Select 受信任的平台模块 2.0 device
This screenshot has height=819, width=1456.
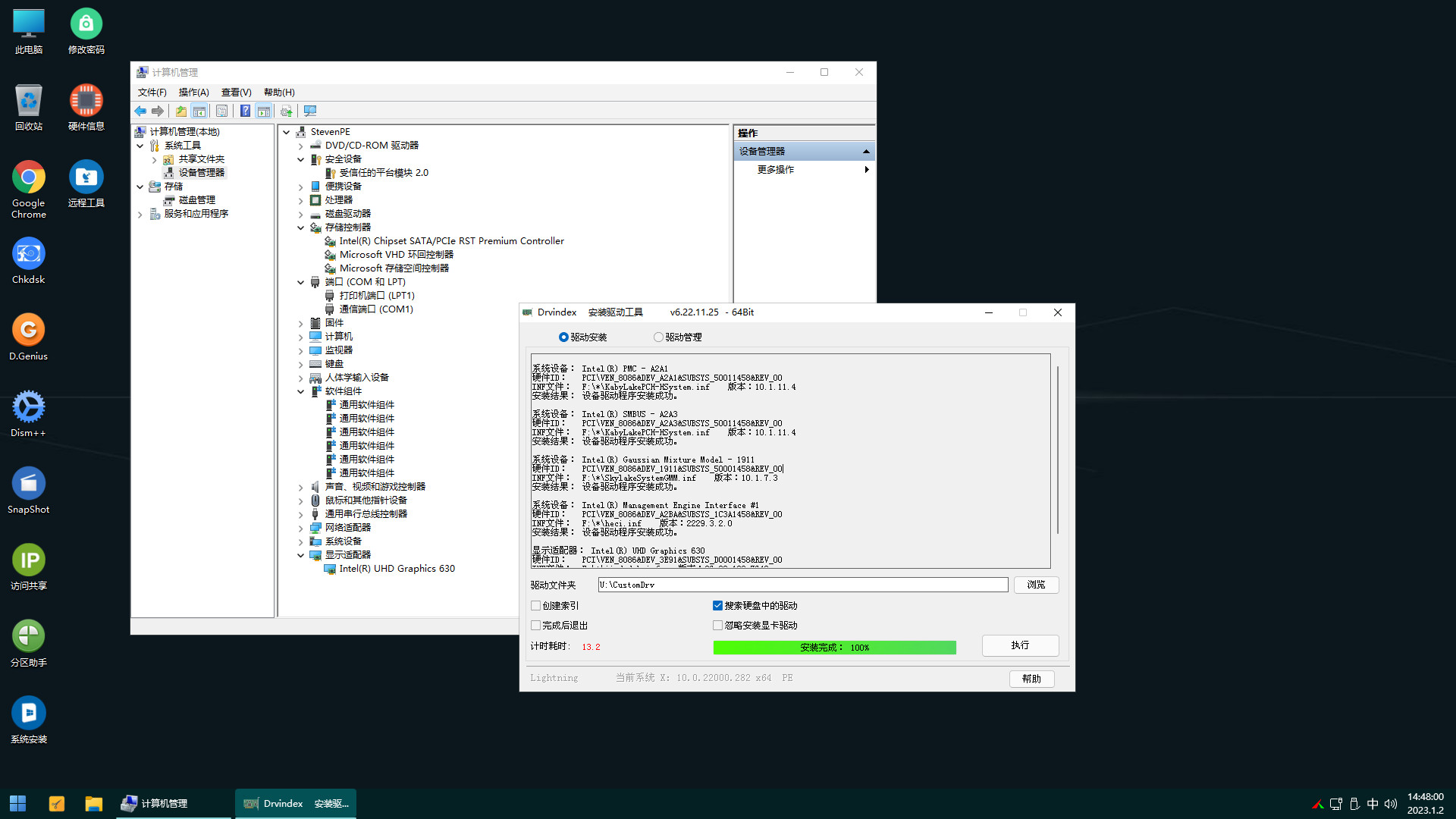pos(384,173)
